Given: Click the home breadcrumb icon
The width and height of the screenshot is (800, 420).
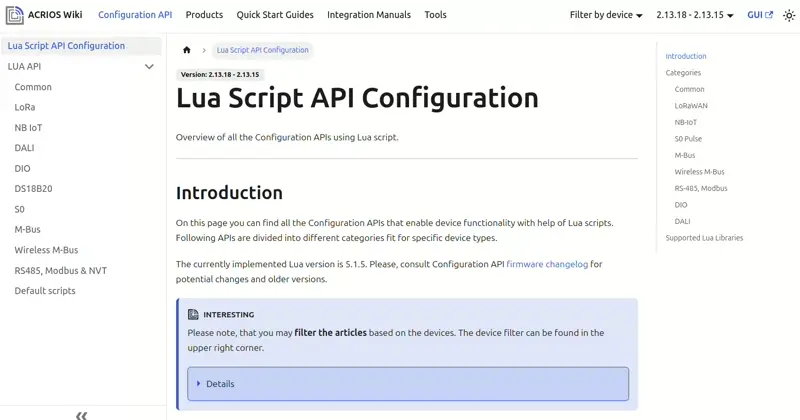Looking at the screenshot, I should (186, 50).
